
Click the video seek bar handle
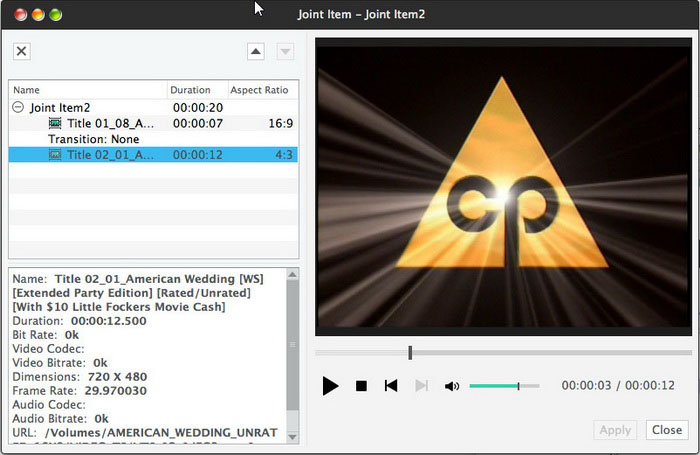click(x=410, y=352)
